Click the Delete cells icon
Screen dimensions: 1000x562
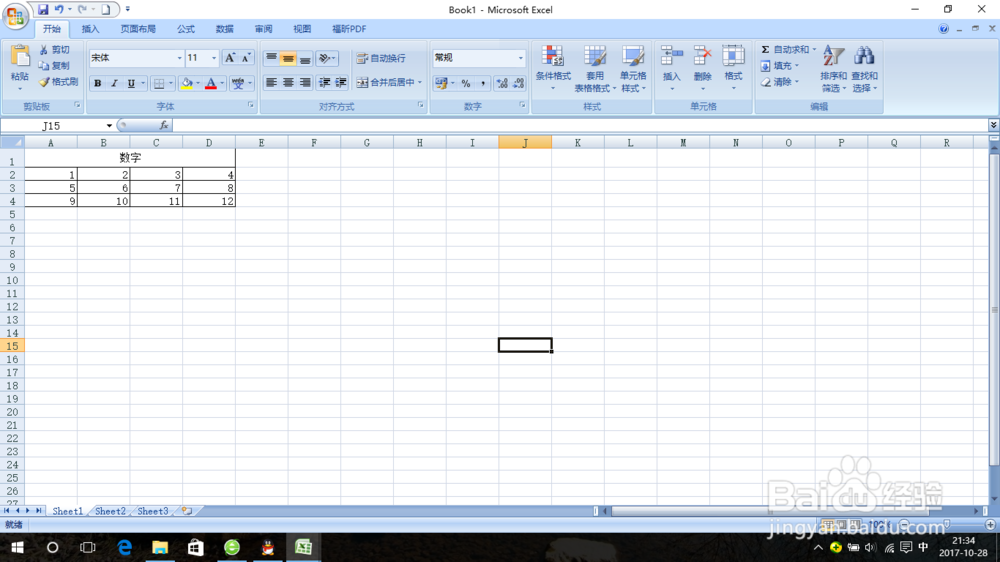click(x=702, y=56)
